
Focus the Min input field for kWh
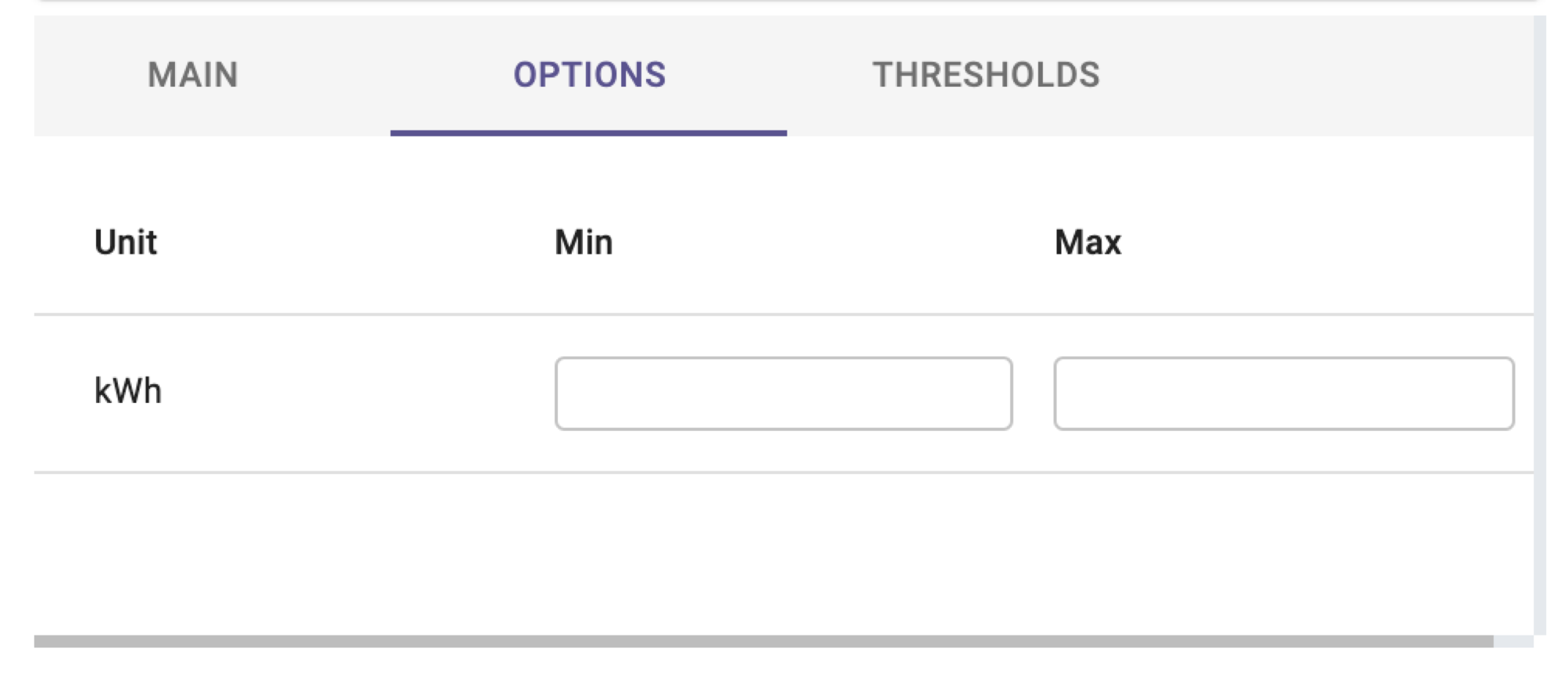[784, 394]
